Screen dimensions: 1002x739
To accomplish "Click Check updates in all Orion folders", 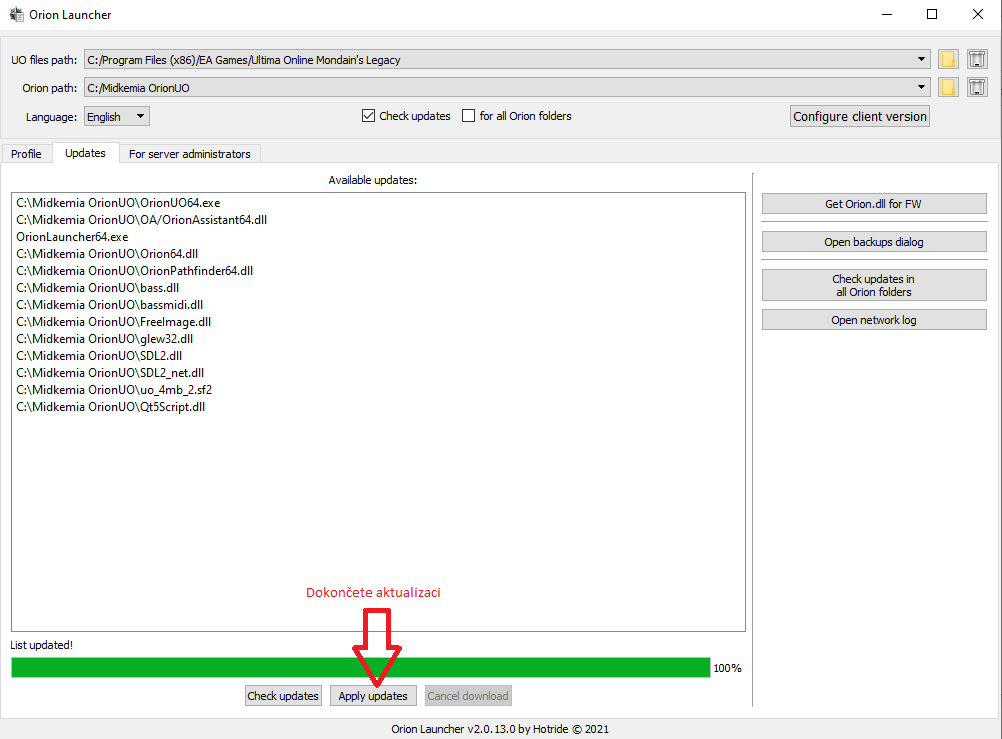I will coord(874,285).
